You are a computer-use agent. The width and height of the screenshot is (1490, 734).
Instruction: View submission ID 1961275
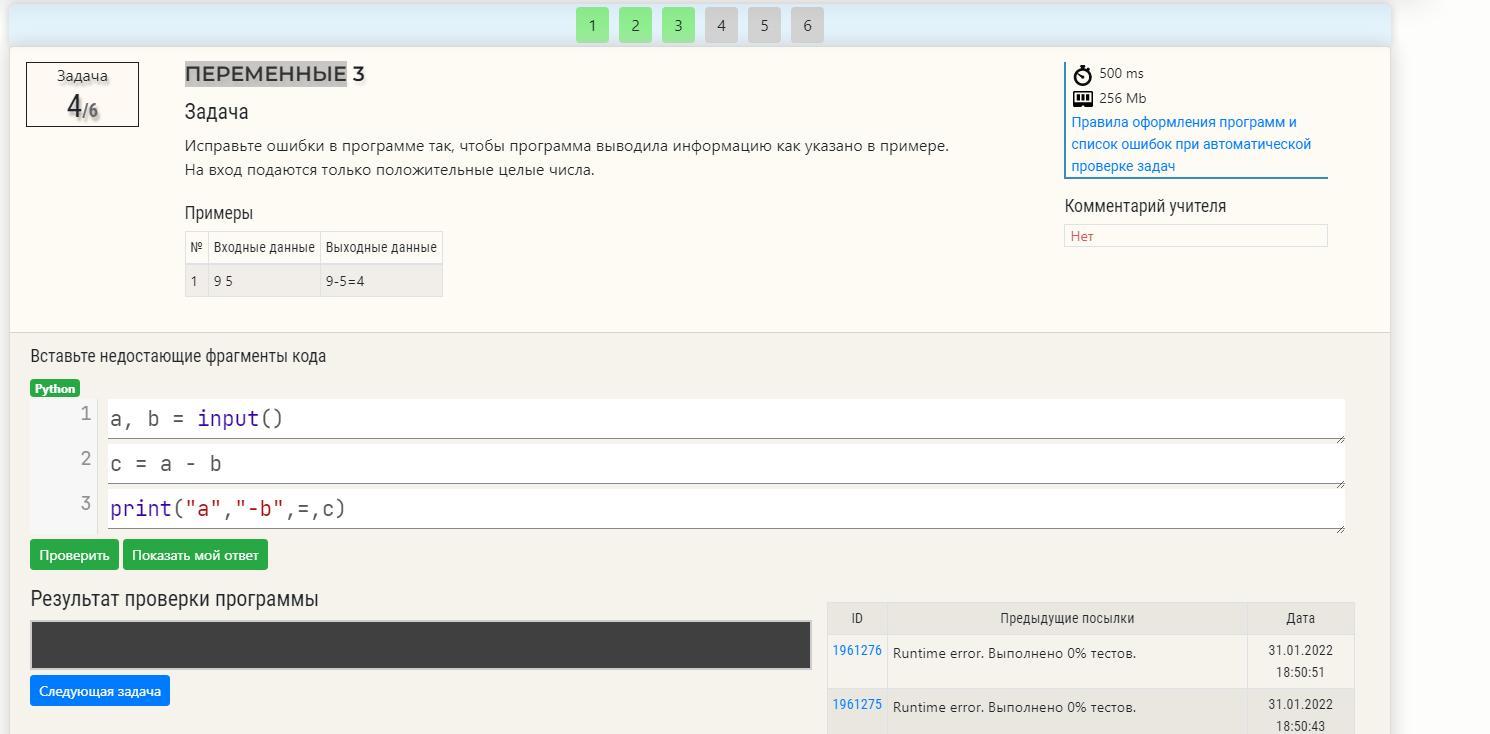coord(857,705)
